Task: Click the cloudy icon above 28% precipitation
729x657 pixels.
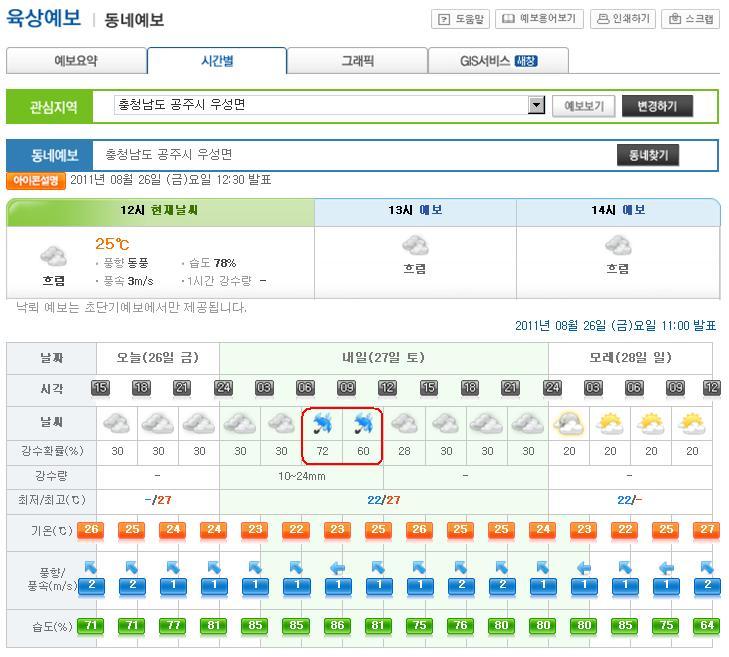Action: pyautogui.click(x=404, y=424)
